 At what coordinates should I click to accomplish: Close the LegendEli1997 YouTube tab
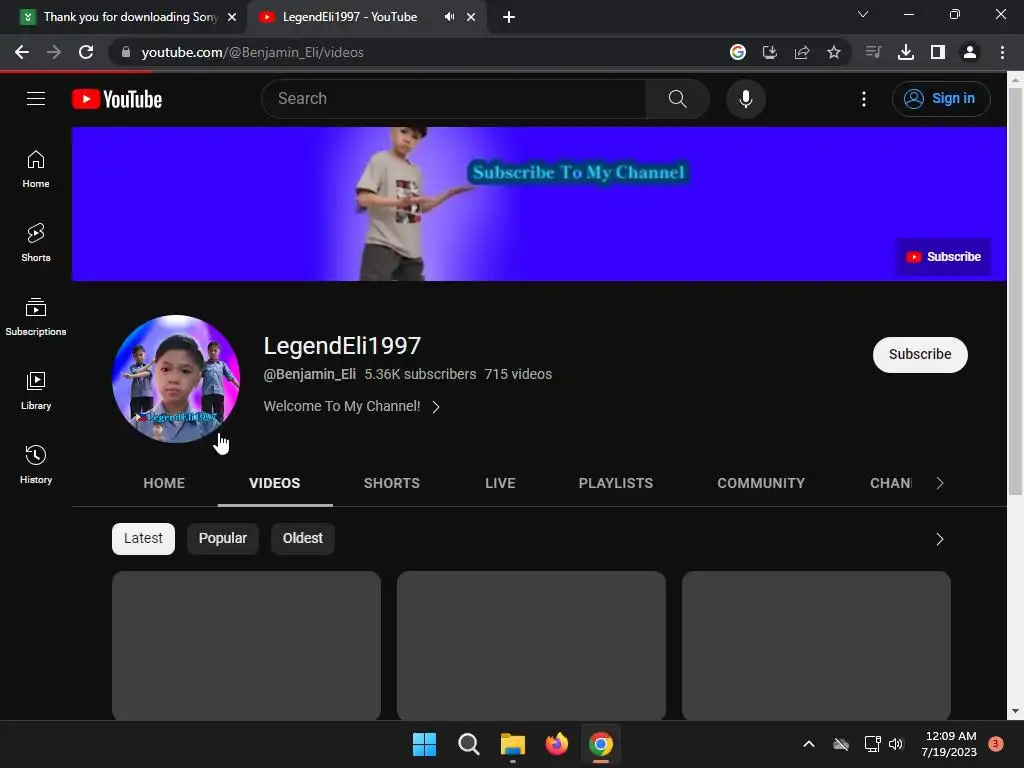471,17
